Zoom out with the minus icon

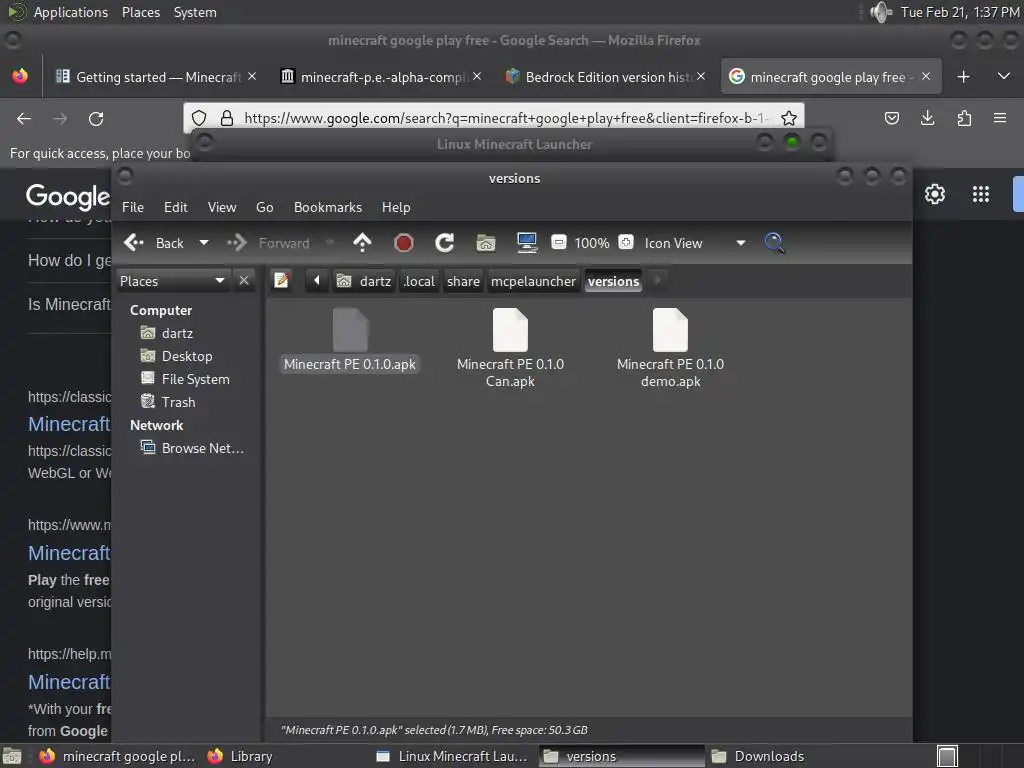coord(558,242)
